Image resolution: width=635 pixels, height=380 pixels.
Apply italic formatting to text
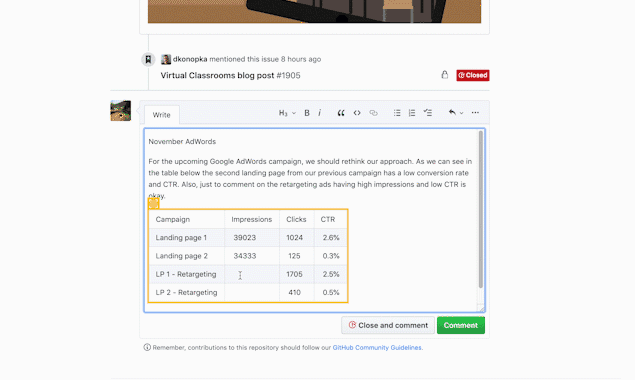(320, 113)
